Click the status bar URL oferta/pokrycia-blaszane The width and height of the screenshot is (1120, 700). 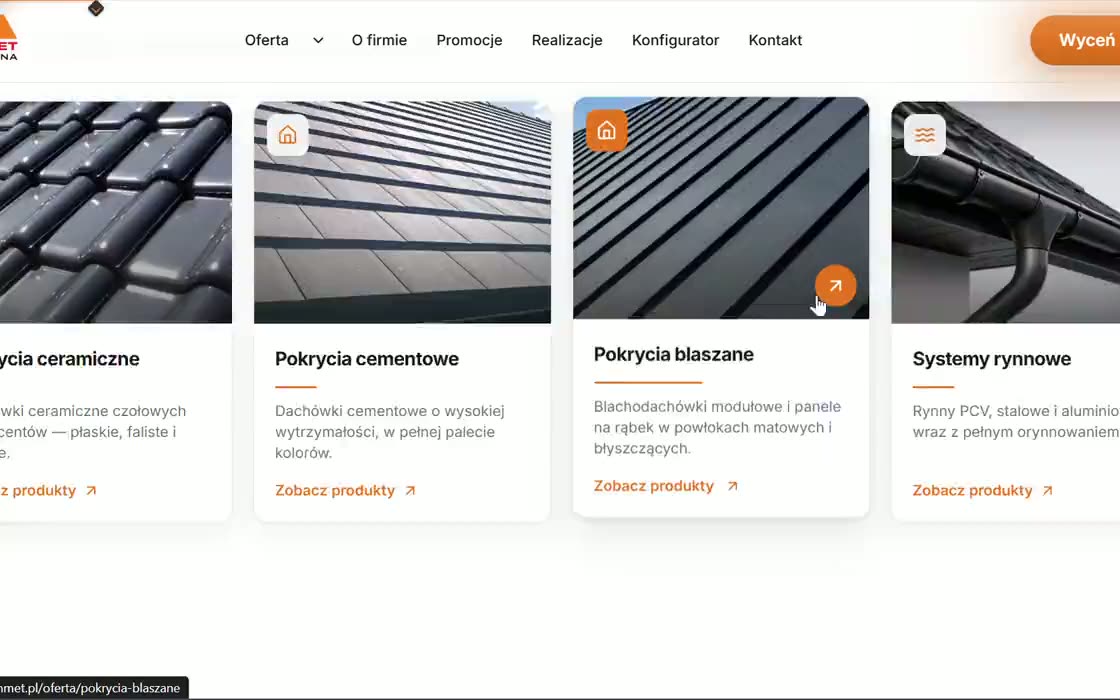[90, 688]
